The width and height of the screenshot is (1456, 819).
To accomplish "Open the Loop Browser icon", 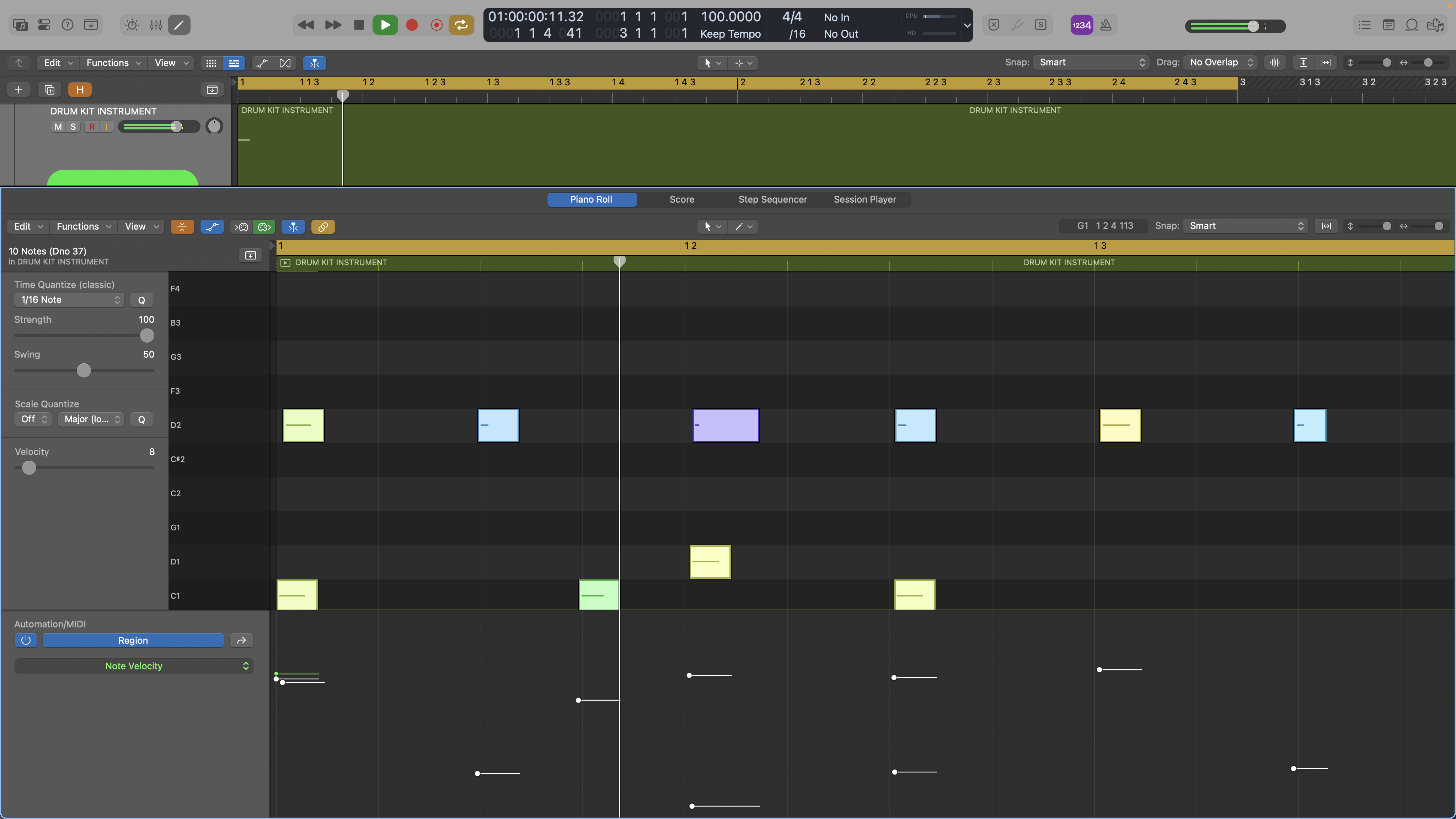I will point(1411,25).
